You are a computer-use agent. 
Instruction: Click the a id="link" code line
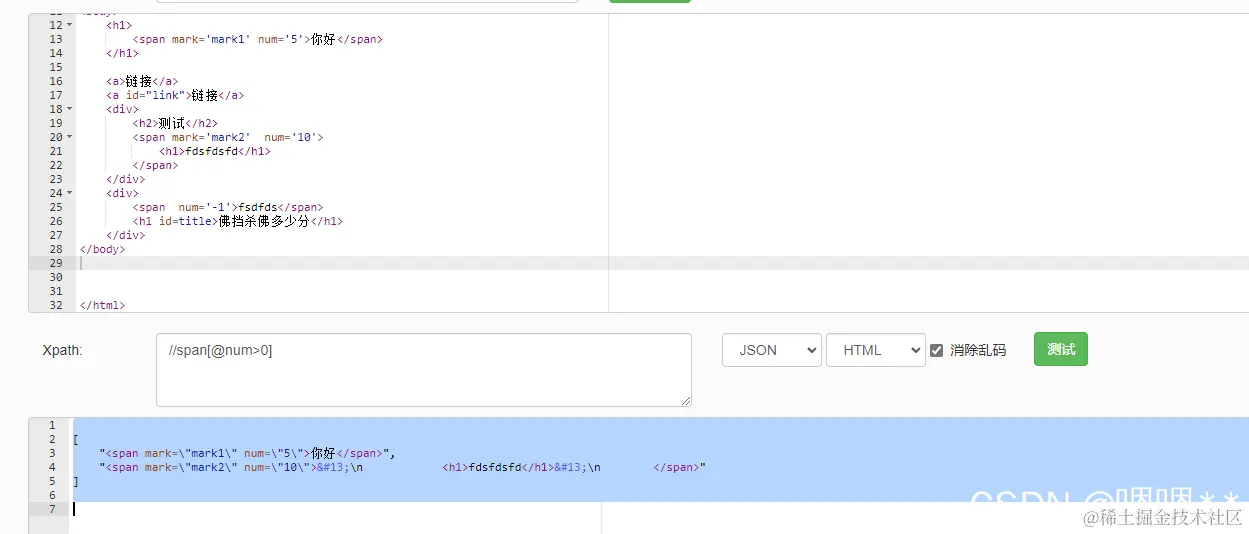tap(175, 95)
